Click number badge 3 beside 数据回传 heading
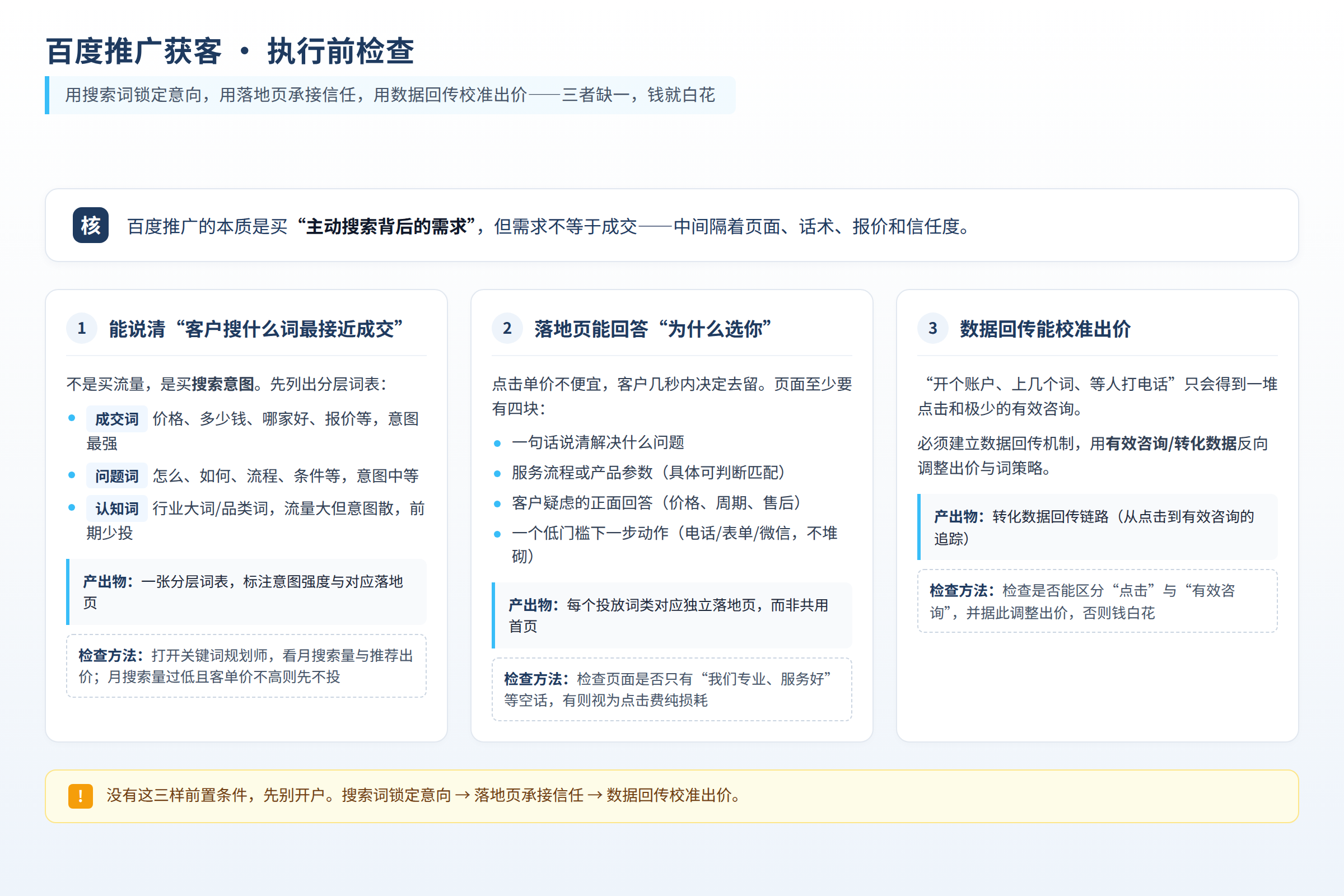This screenshot has width=1344, height=896. (932, 328)
